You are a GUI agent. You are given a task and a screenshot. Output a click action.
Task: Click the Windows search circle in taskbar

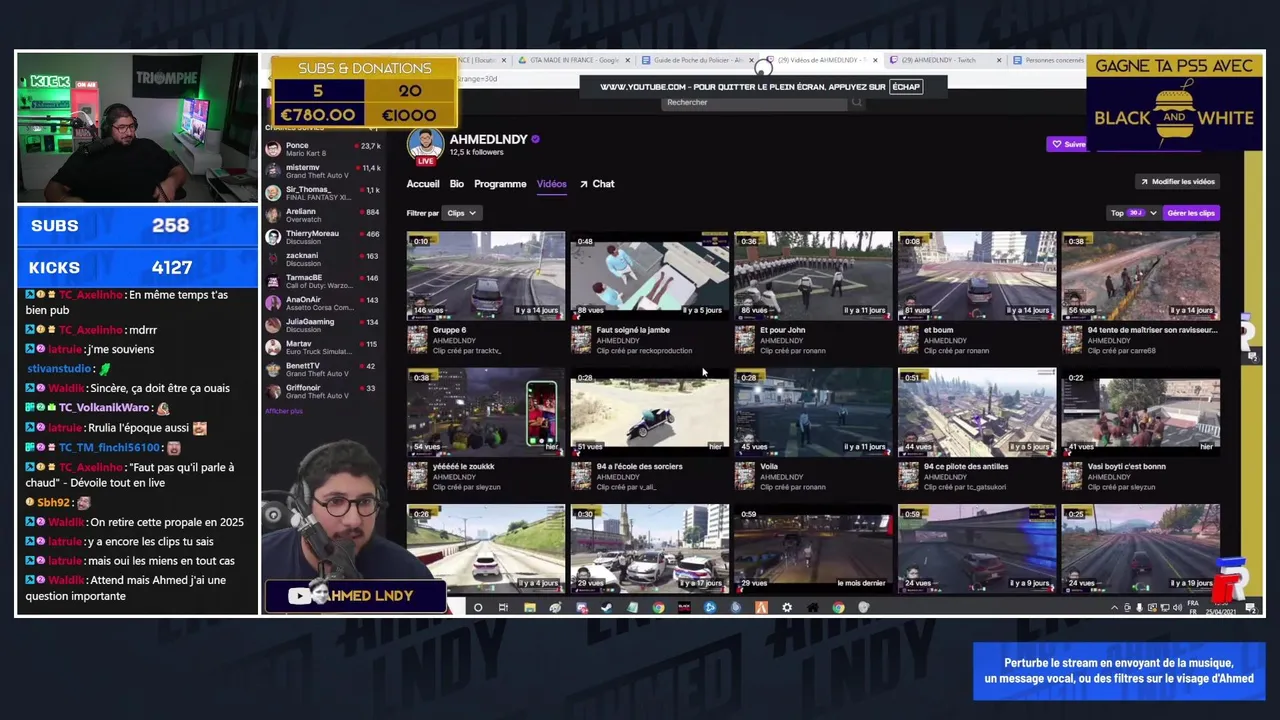tap(478, 607)
